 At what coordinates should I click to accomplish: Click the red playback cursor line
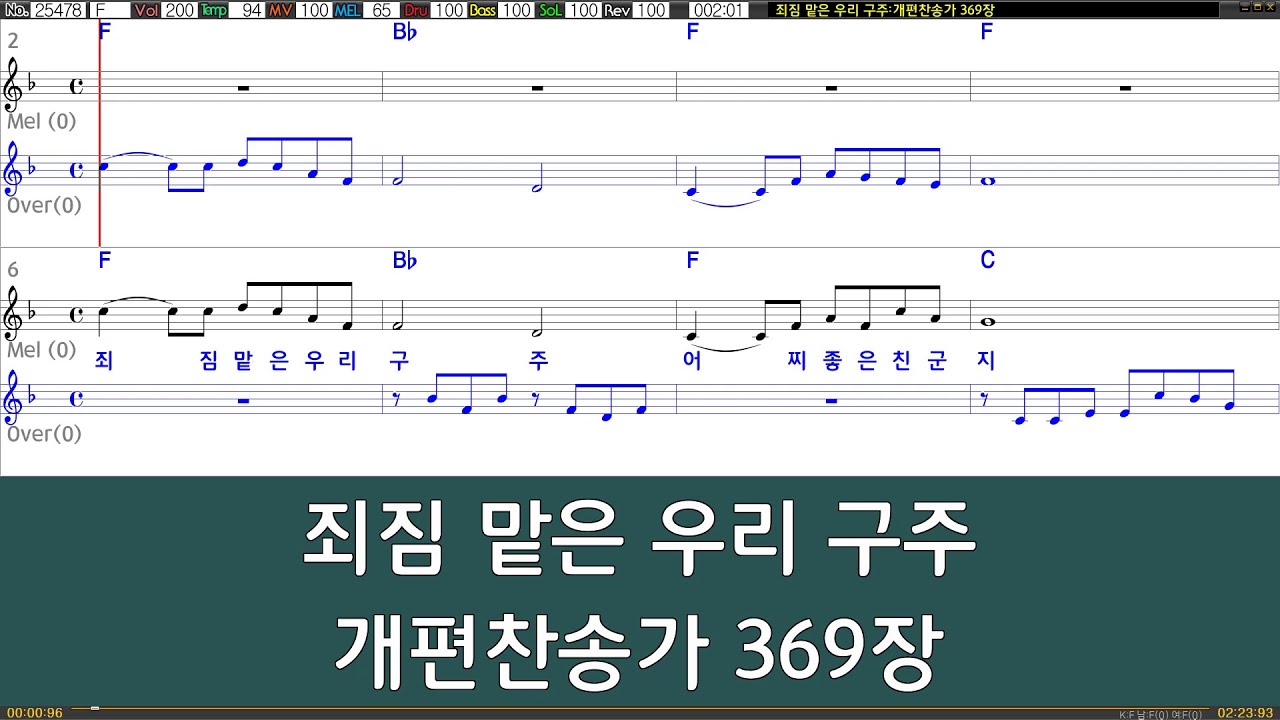[99, 133]
